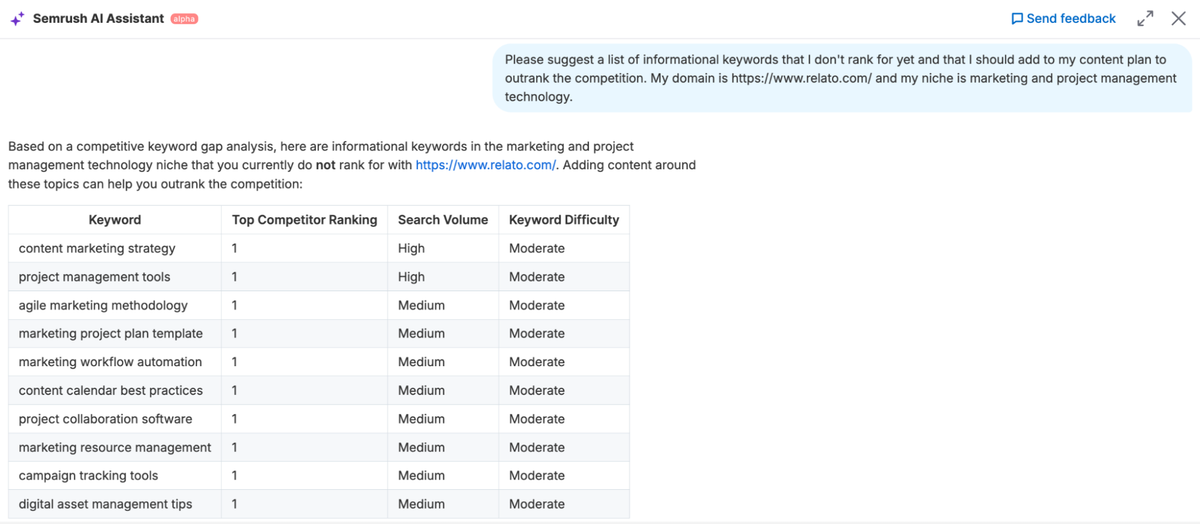Click the Send feedback speech bubble icon
This screenshot has height=524, width=1200.
(1017, 19)
